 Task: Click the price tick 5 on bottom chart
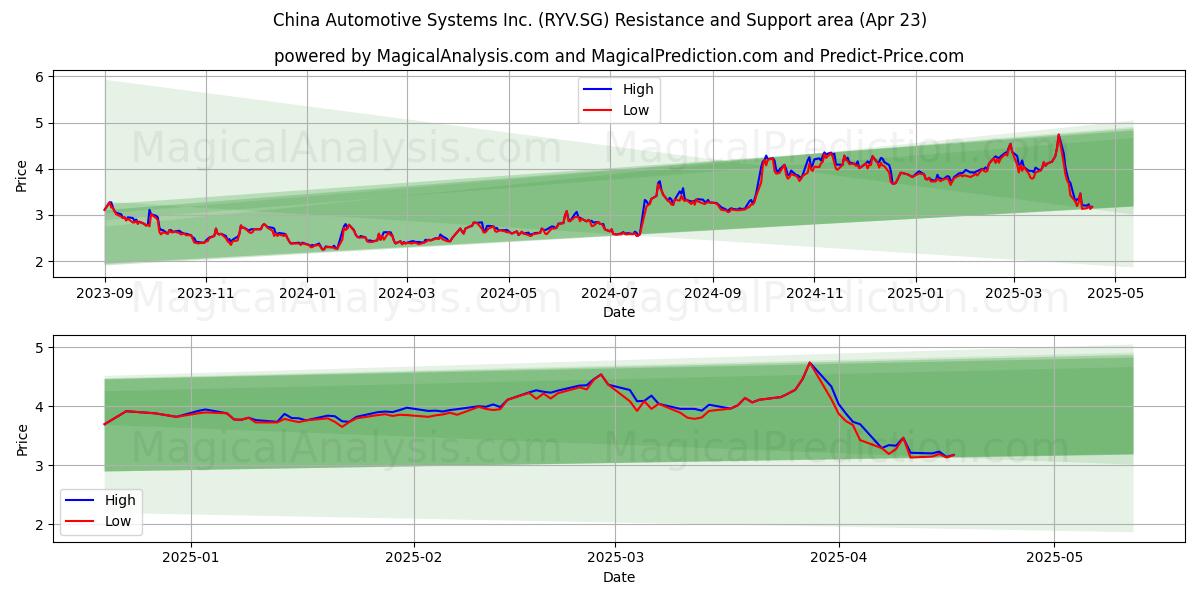(38, 348)
